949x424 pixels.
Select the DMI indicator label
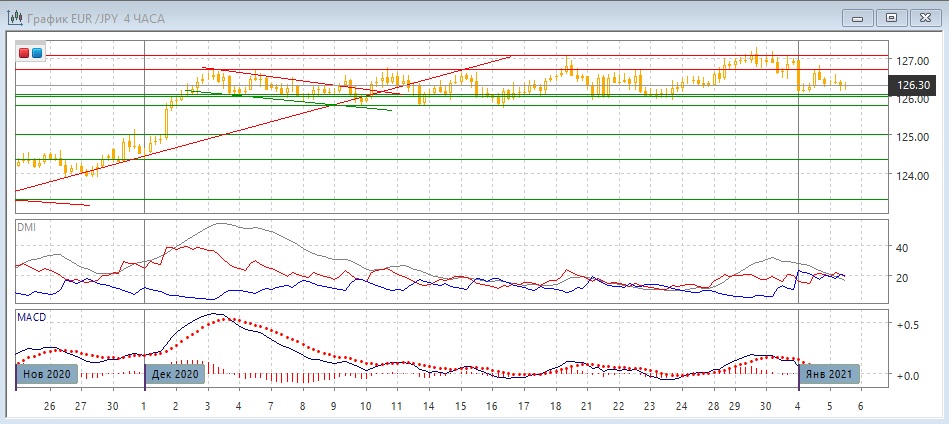click(x=26, y=228)
